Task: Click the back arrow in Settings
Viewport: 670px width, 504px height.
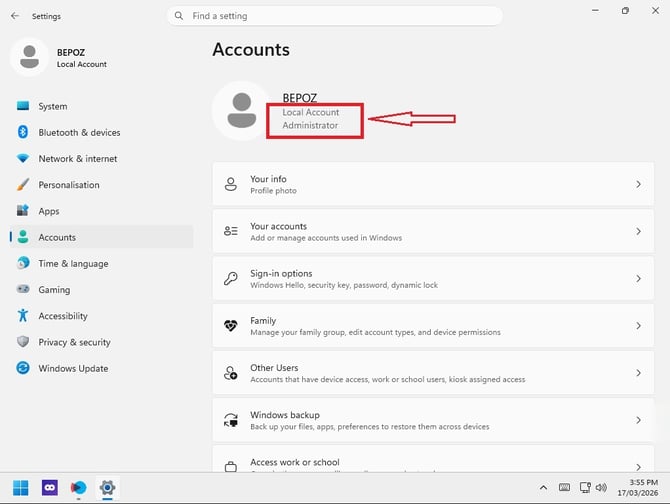Action: (15, 16)
